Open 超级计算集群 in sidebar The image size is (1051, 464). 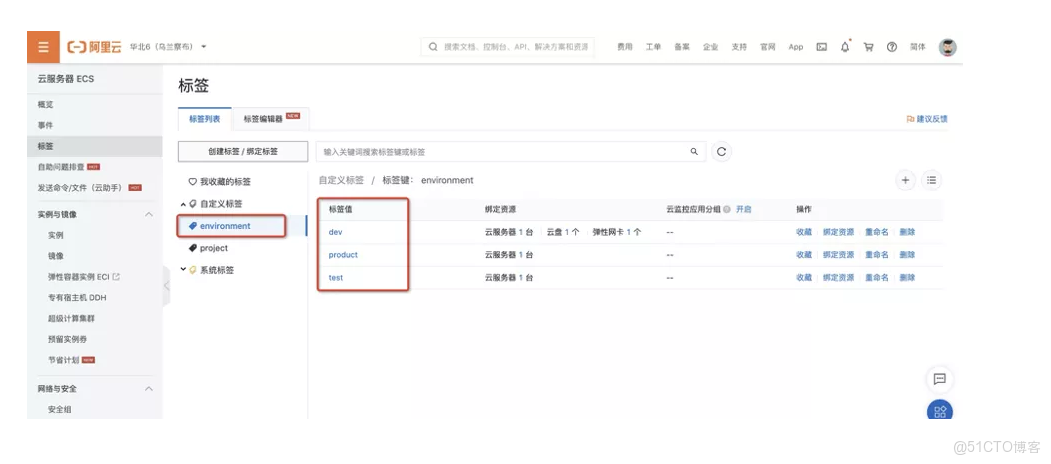71,318
